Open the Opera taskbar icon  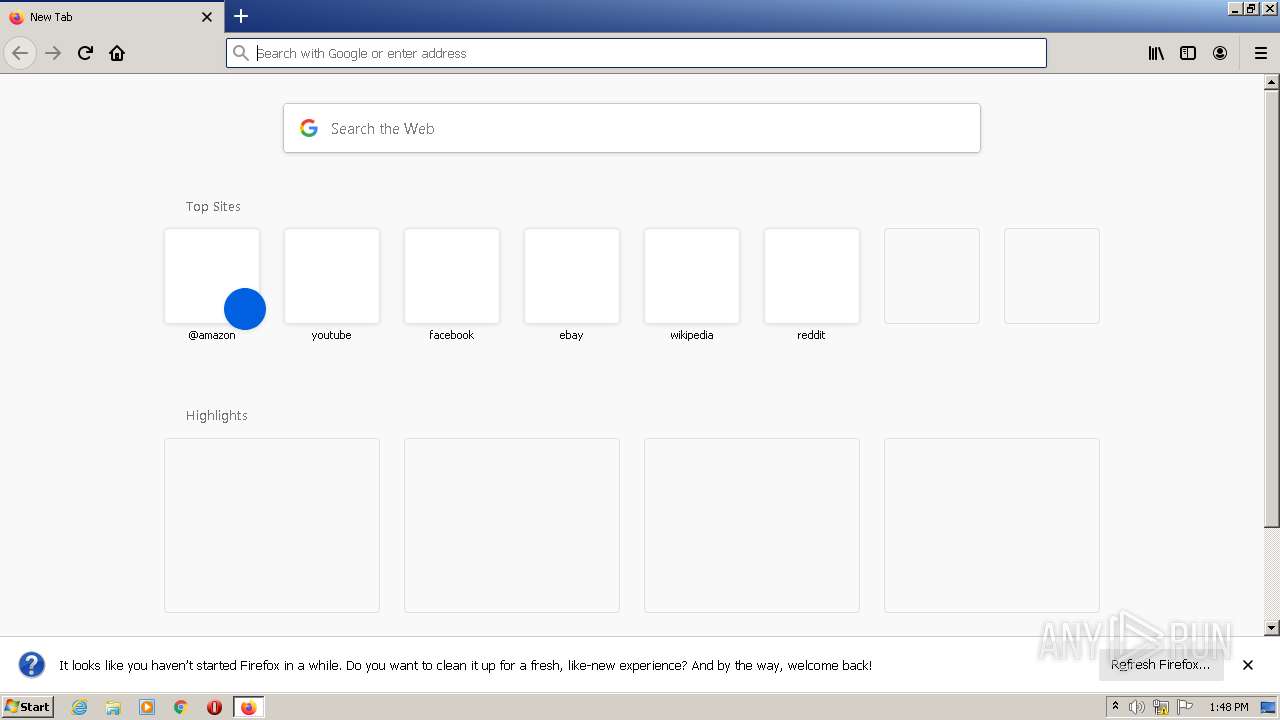pos(214,707)
